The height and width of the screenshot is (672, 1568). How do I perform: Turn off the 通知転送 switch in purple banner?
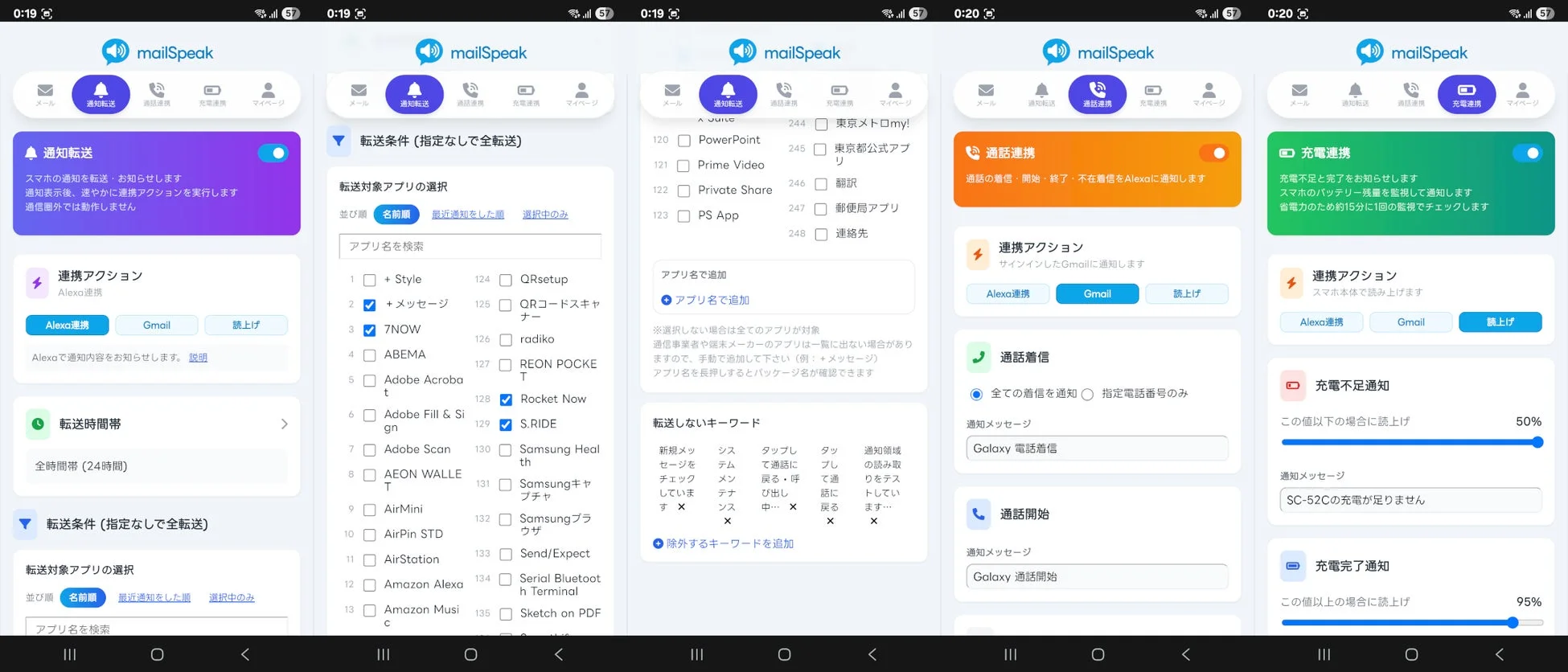click(273, 153)
